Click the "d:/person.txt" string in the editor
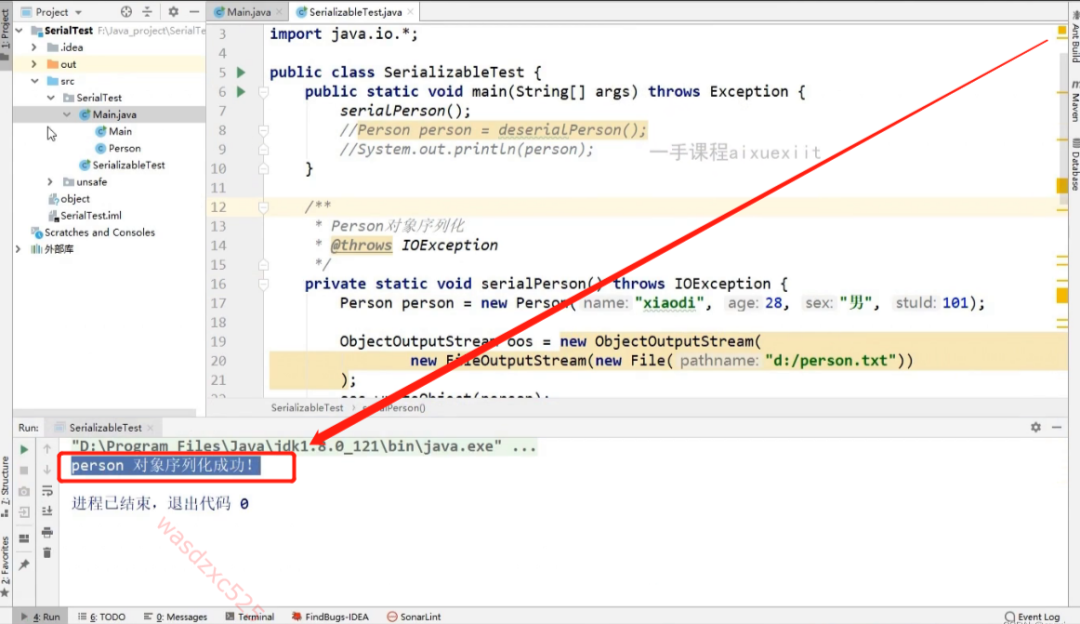This screenshot has height=624, width=1080. click(x=831, y=361)
